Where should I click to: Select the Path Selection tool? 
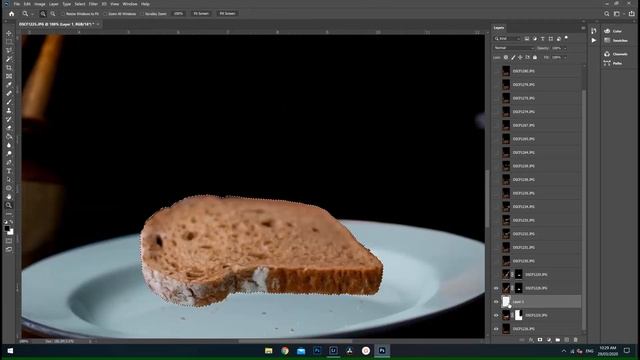pos(9,179)
